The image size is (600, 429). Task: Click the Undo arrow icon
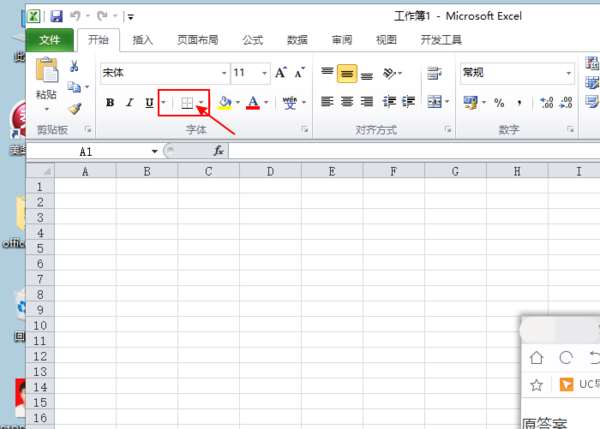[x=75, y=16]
